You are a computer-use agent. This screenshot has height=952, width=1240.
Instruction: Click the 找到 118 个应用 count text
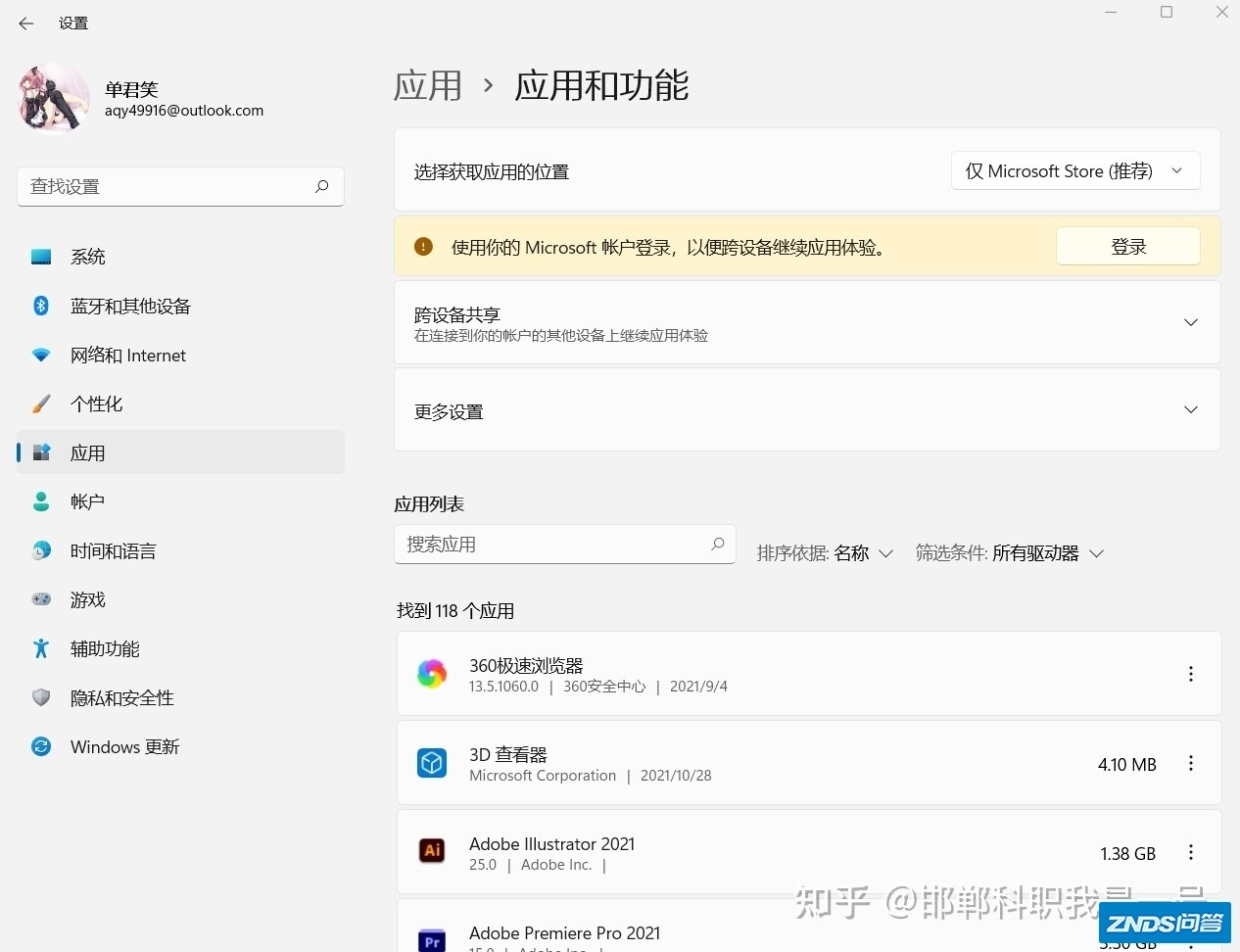455,611
